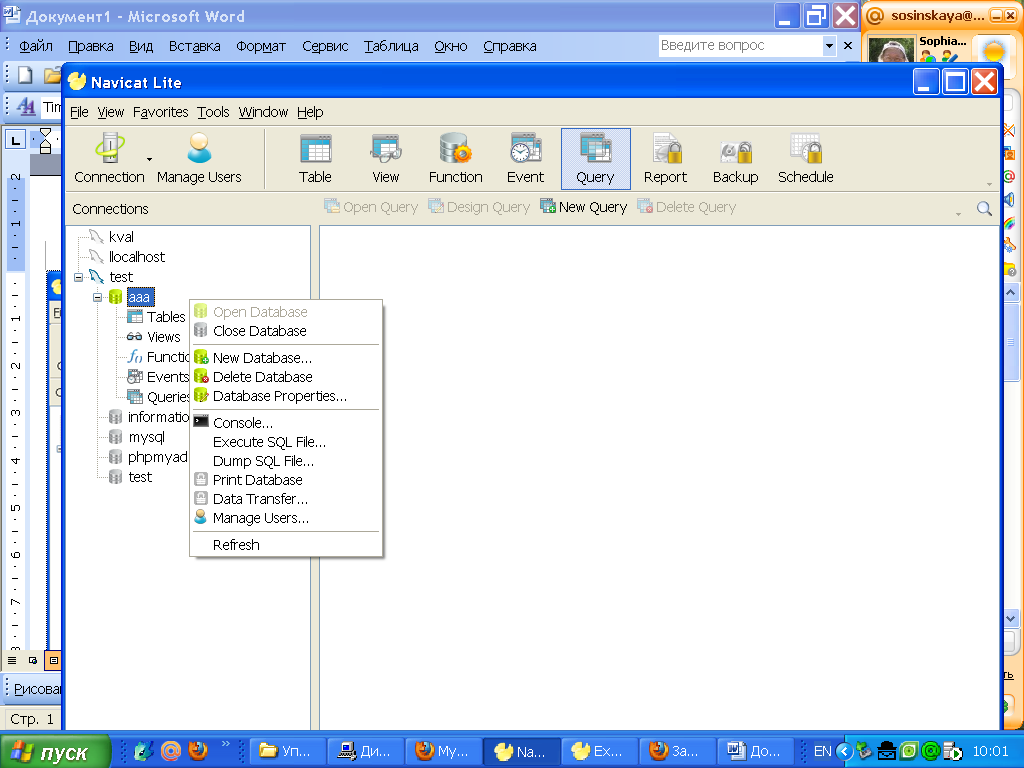Open Word Вставка menu
Image resolution: width=1024 pixels, height=768 pixels.
point(195,46)
